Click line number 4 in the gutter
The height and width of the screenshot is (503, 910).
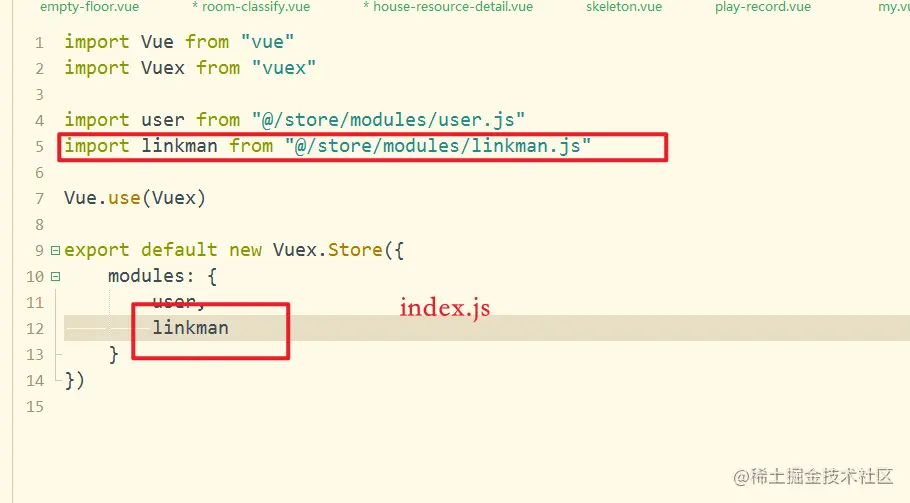[x=39, y=121]
